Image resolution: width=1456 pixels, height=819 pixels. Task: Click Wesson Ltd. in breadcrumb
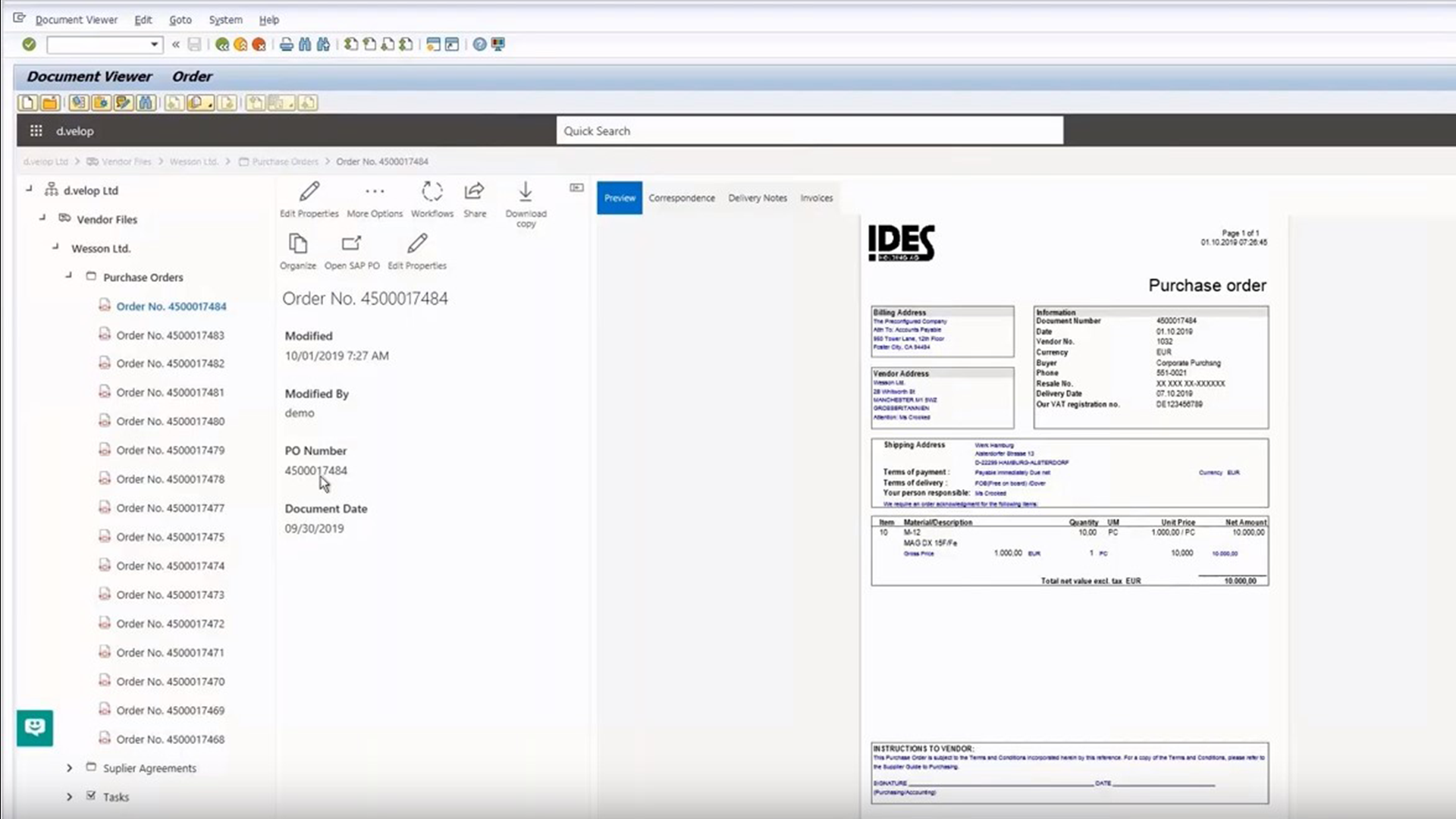pyautogui.click(x=193, y=162)
